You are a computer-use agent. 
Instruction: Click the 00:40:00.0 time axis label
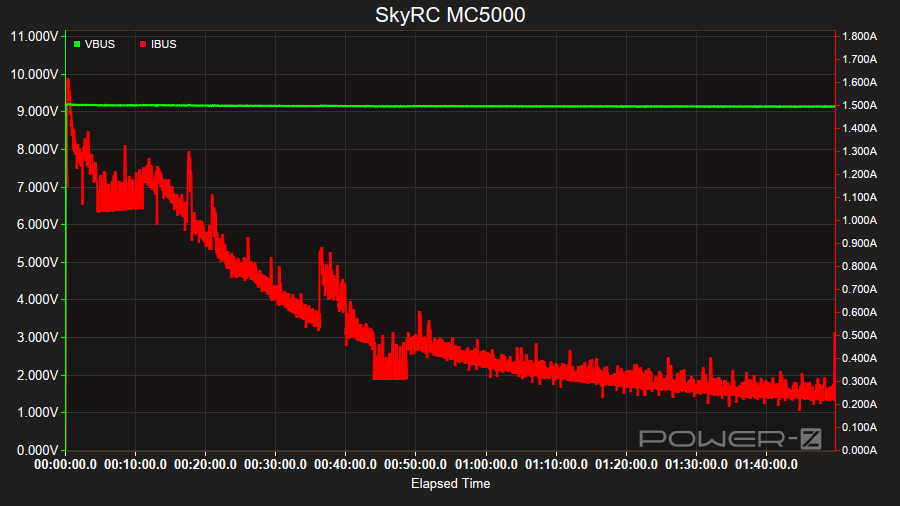(346, 465)
